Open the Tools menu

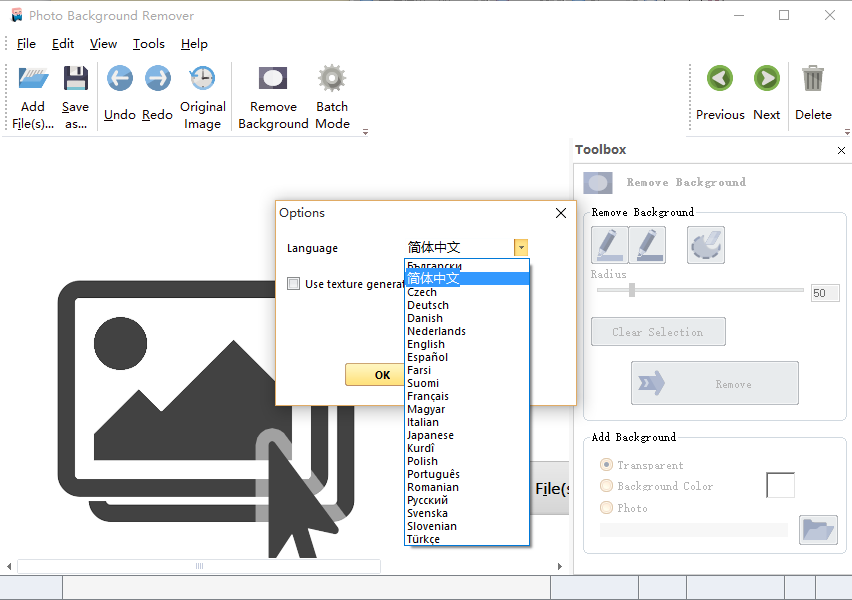[x=149, y=44]
